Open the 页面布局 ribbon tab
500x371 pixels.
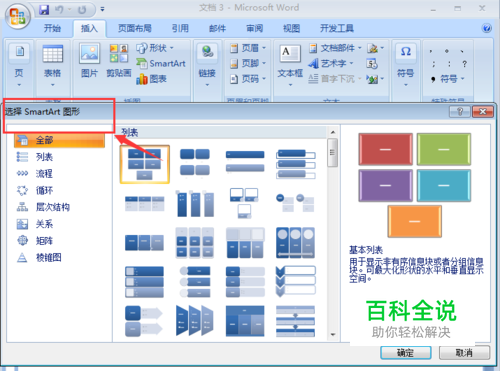click(x=135, y=28)
